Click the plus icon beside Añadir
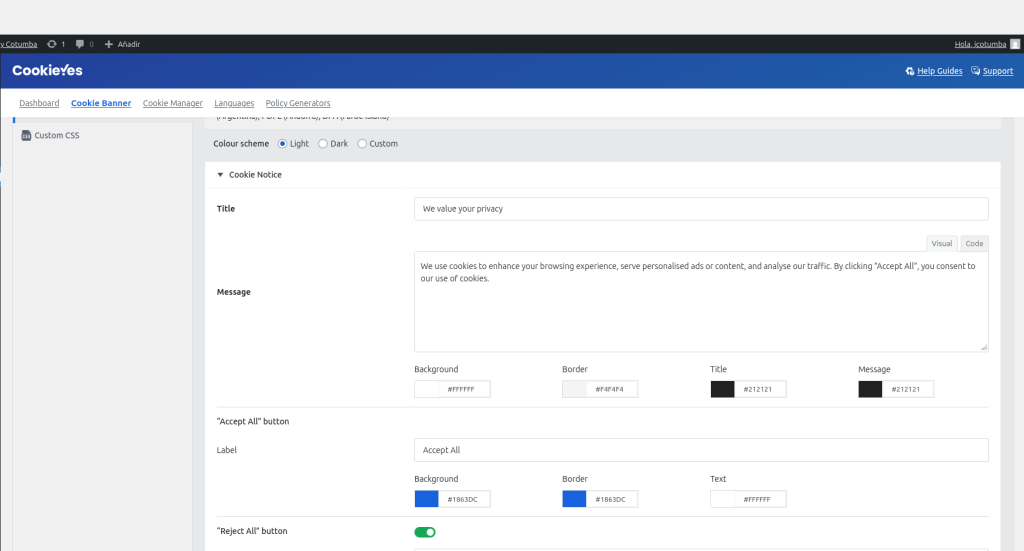Screen dimensions: 1024x551 coord(109,44)
